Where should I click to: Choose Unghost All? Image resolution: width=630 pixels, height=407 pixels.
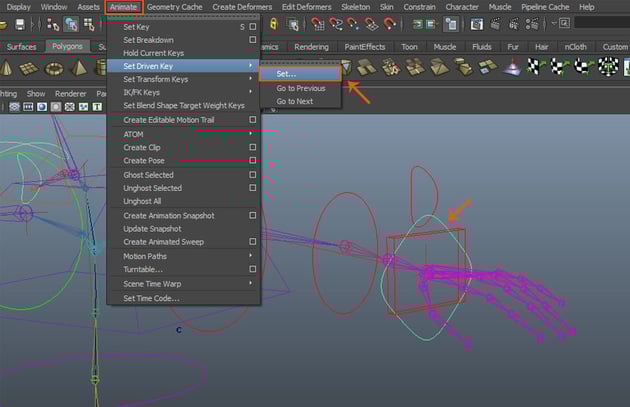pyautogui.click(x=184, y=201)
